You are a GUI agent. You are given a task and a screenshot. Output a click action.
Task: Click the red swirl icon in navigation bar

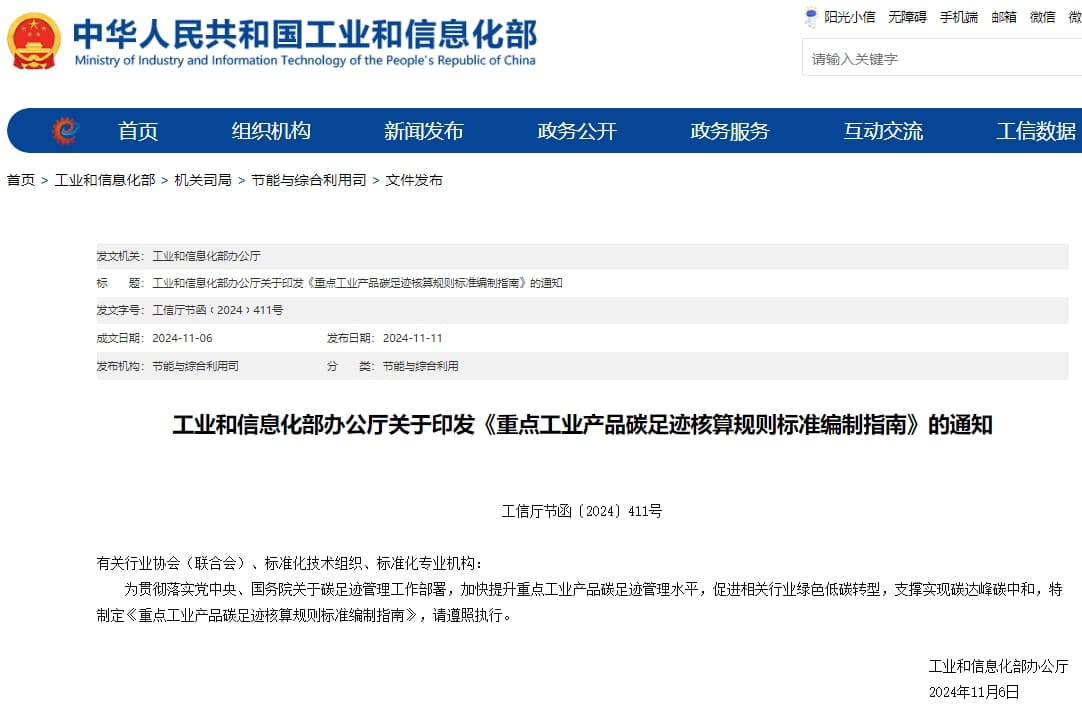pos(65,131)
